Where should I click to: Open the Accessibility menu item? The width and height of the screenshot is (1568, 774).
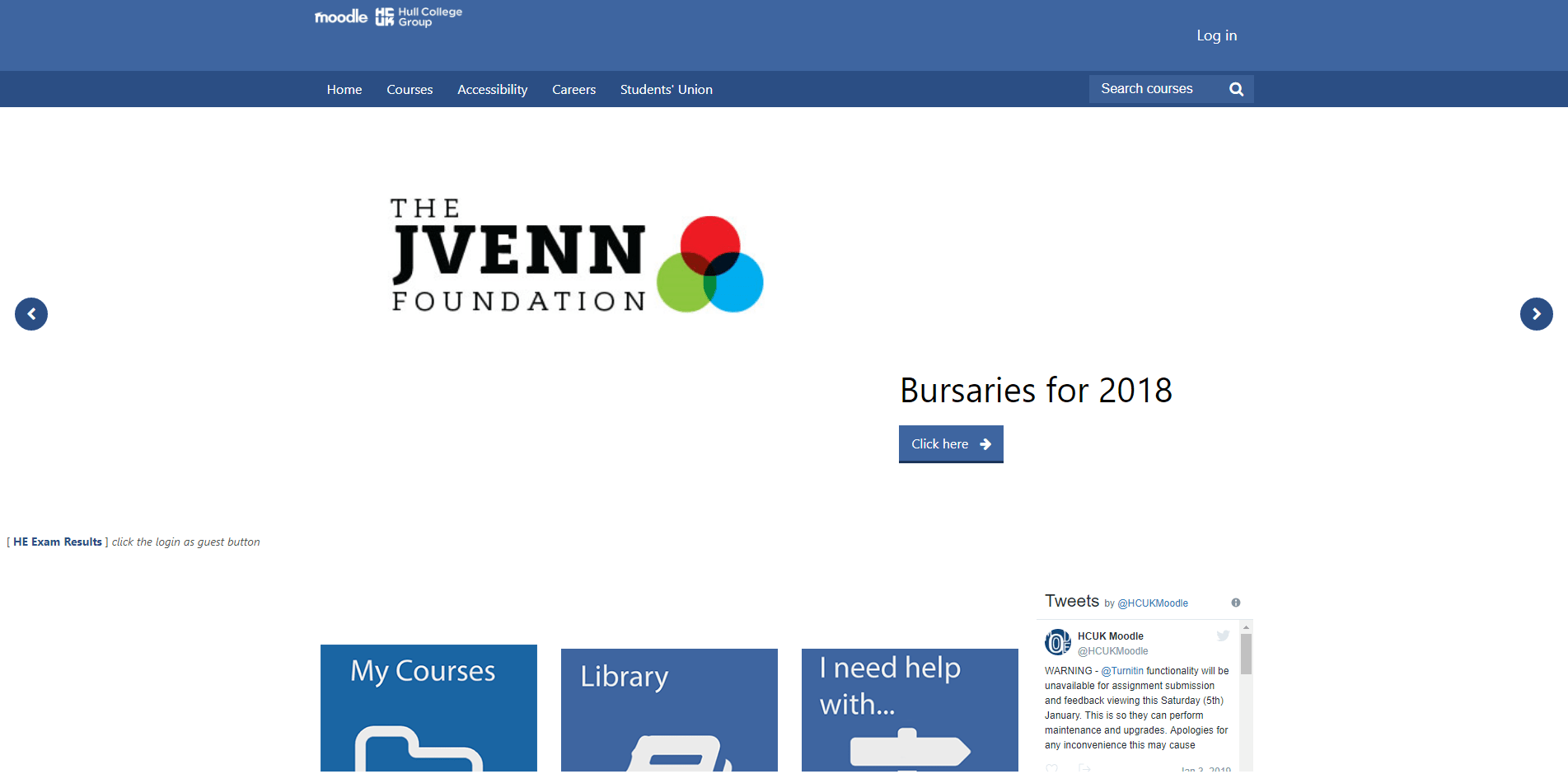click(493, 90)
